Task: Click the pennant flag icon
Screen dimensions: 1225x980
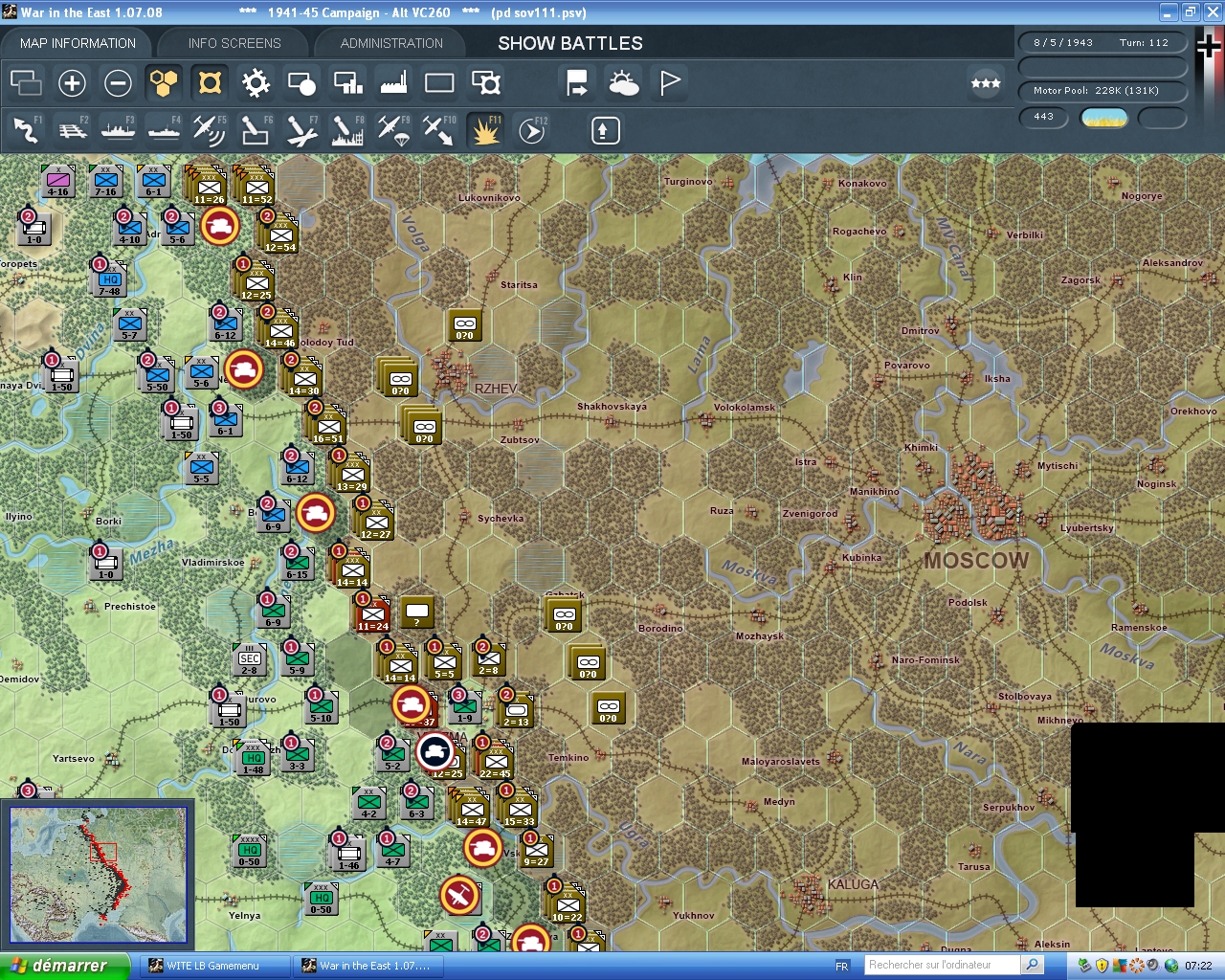Action: click(x=669, y=83)
